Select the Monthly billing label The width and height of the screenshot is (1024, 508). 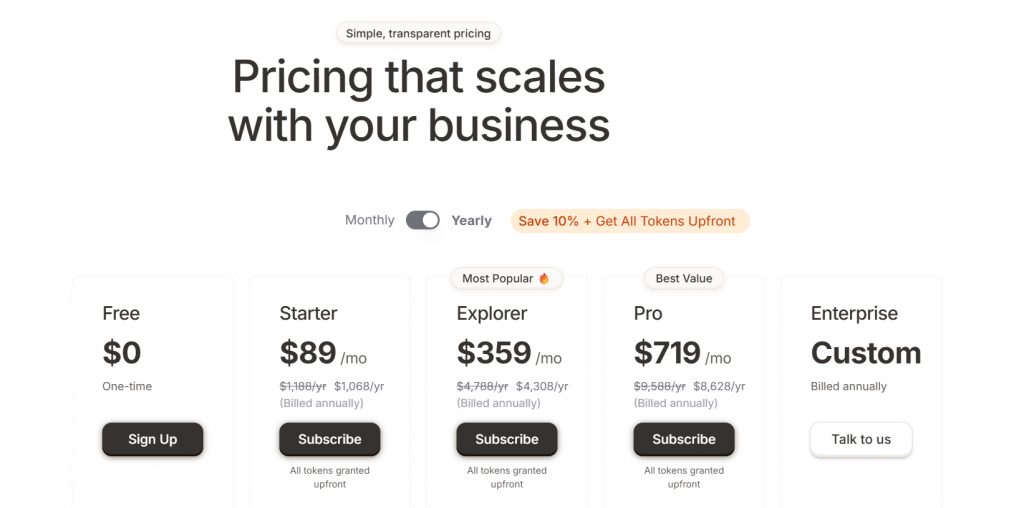tap(370, 220)
